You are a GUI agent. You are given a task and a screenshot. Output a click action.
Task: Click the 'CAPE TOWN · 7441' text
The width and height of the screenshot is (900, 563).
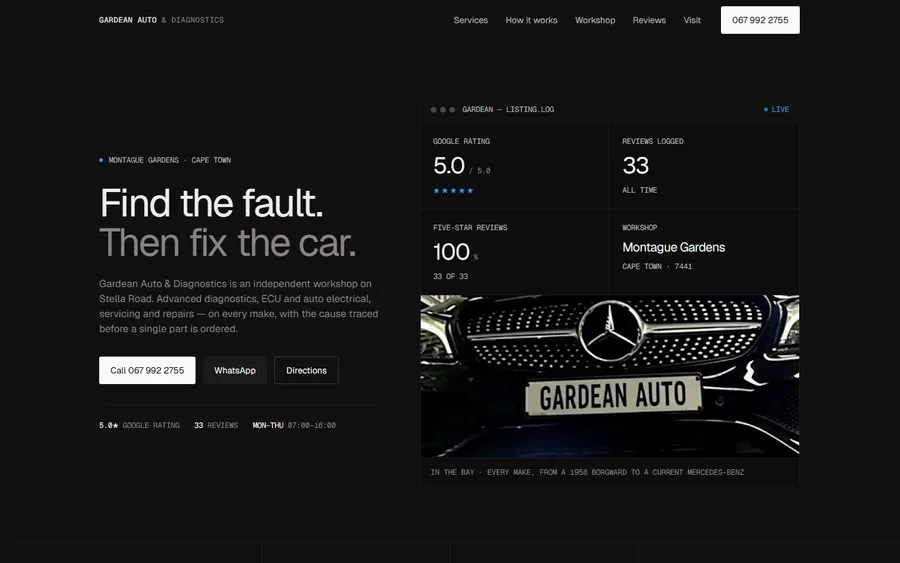[657, 266]
